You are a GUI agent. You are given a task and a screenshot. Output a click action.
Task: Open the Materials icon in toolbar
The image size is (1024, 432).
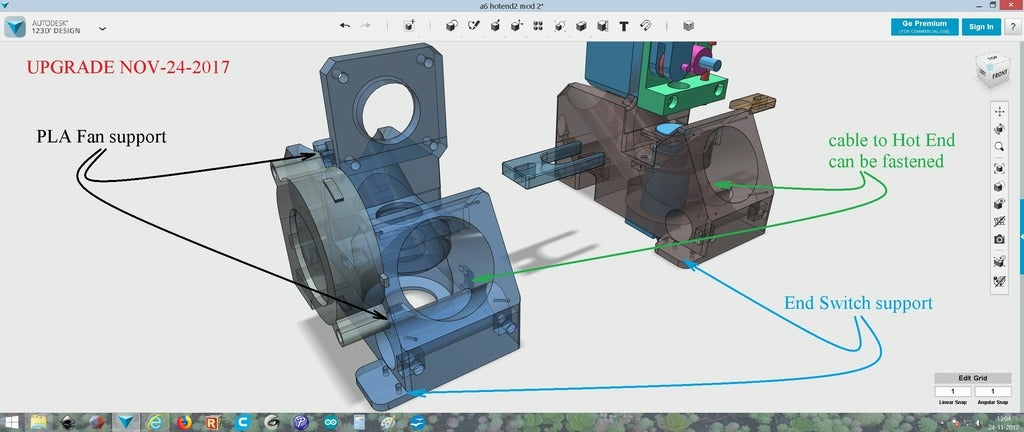[687, 27]
